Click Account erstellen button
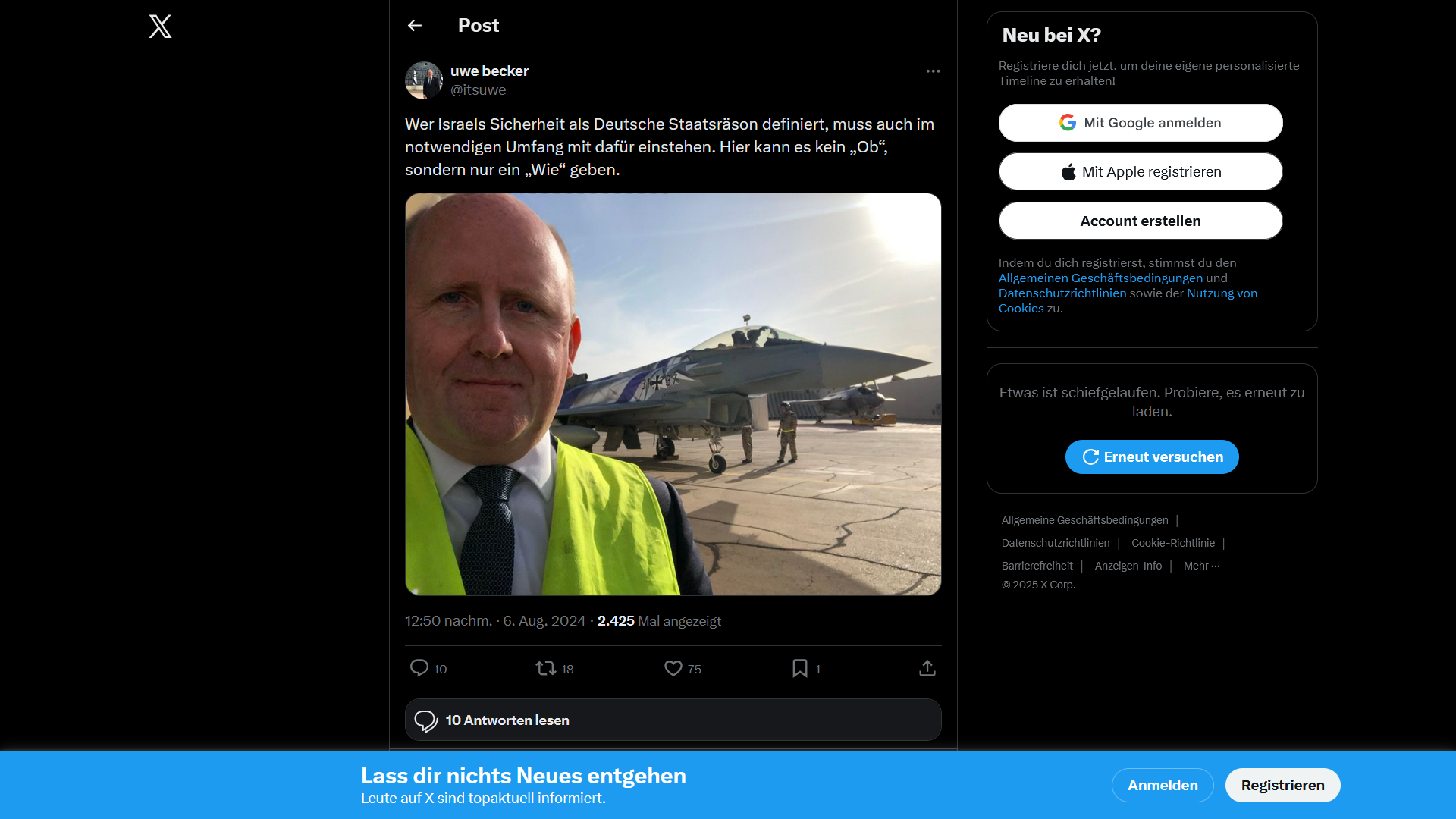The width and height of the screenshot is (1456, 819). click(1141, 221)
